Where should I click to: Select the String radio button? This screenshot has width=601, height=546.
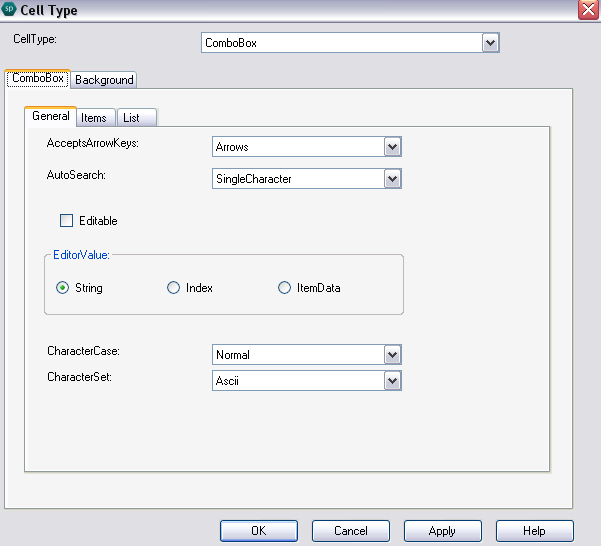tap(62, 287)
